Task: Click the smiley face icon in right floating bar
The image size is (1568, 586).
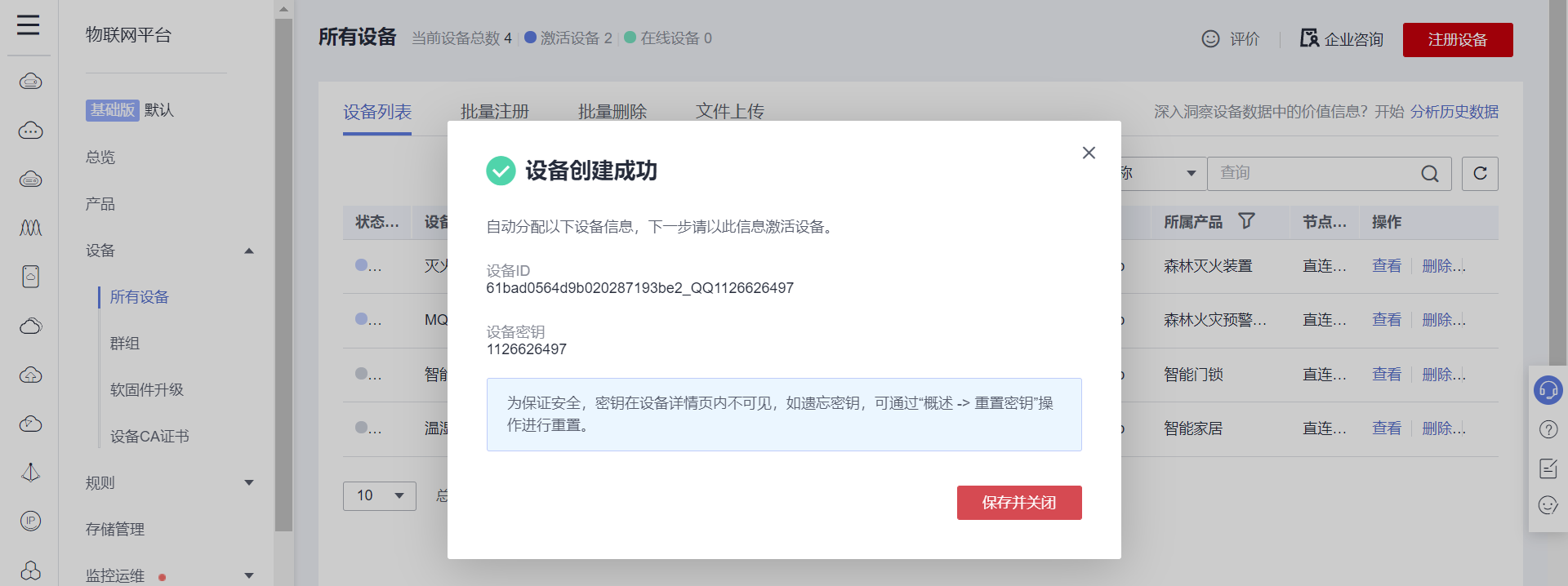Action: (1548, 505)
